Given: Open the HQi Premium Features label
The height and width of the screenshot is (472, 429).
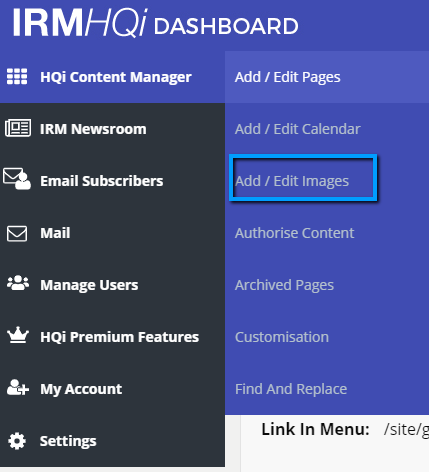Looking at the screenshot, I should tap(119, 337).
